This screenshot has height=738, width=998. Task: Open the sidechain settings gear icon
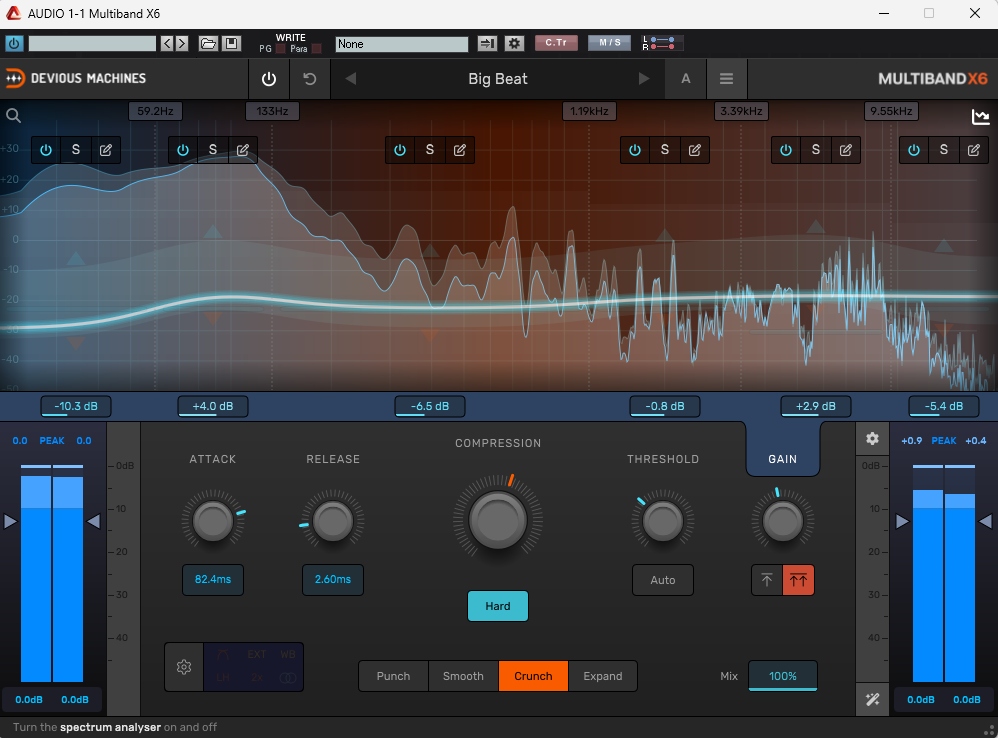coord(184,667)
